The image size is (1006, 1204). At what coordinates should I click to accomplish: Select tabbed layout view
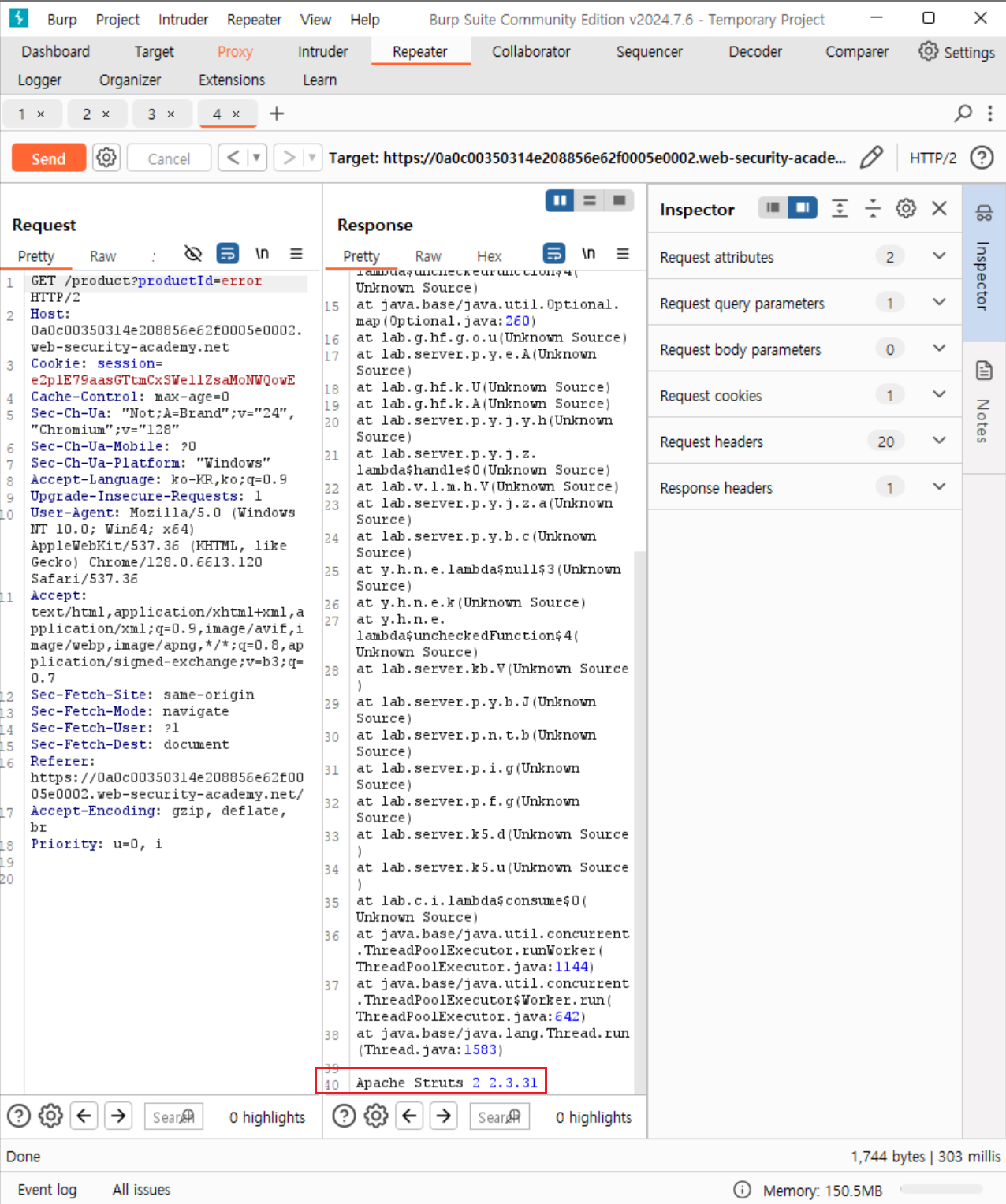[620, 200]
